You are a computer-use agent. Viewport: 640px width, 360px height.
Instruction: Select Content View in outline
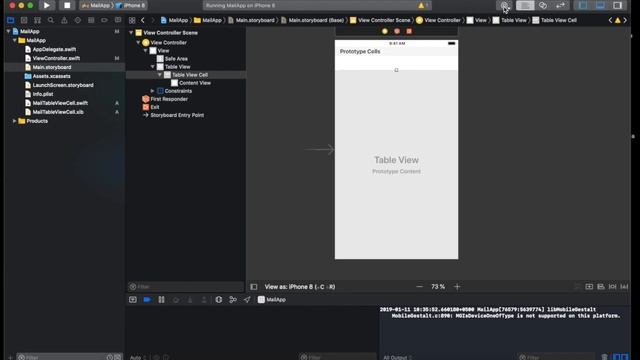tap(195, 83)
